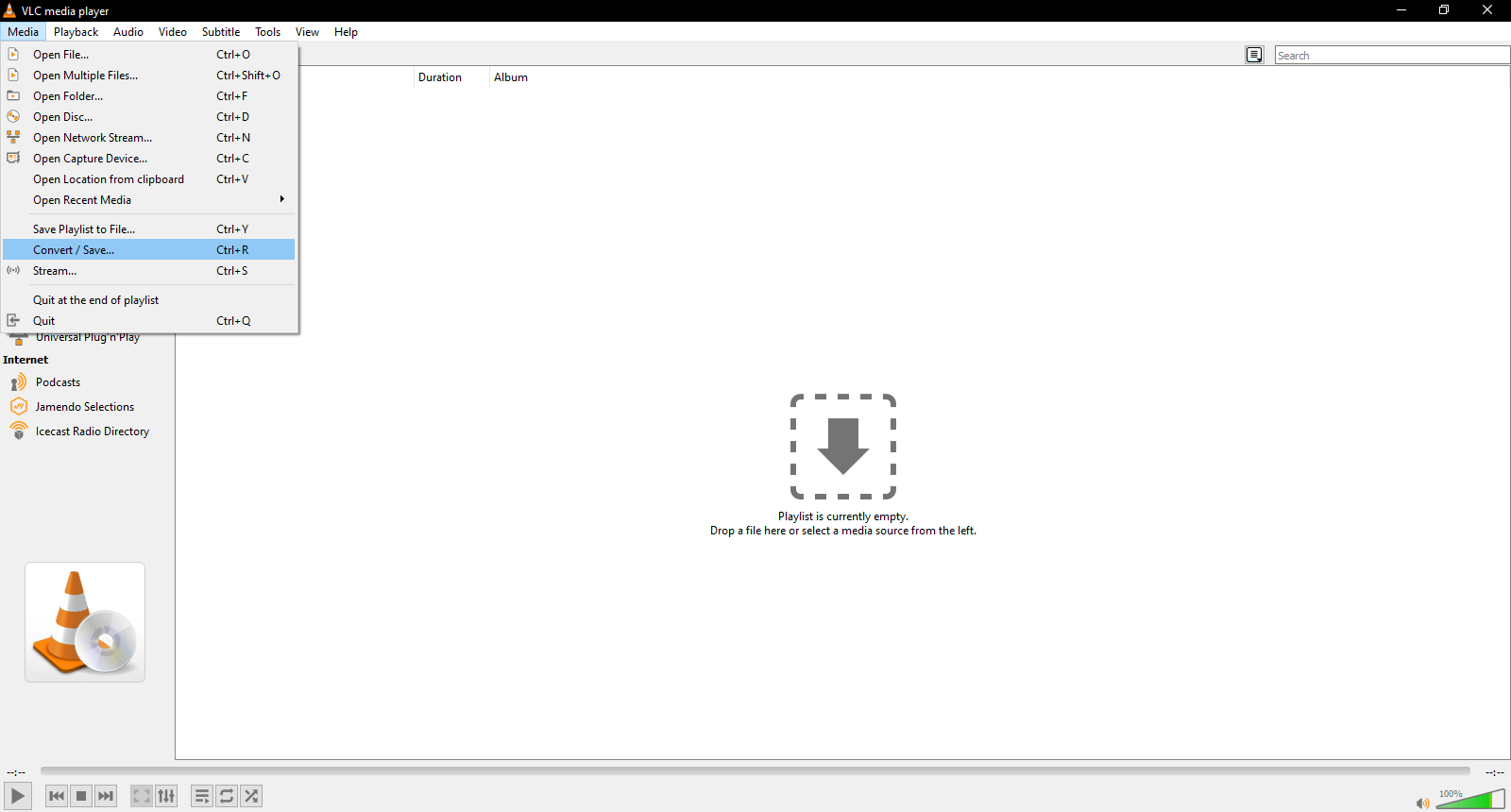Change playlist view mode icon
The height and width of the screenshot is (812, 1511).
point(1254,55)
